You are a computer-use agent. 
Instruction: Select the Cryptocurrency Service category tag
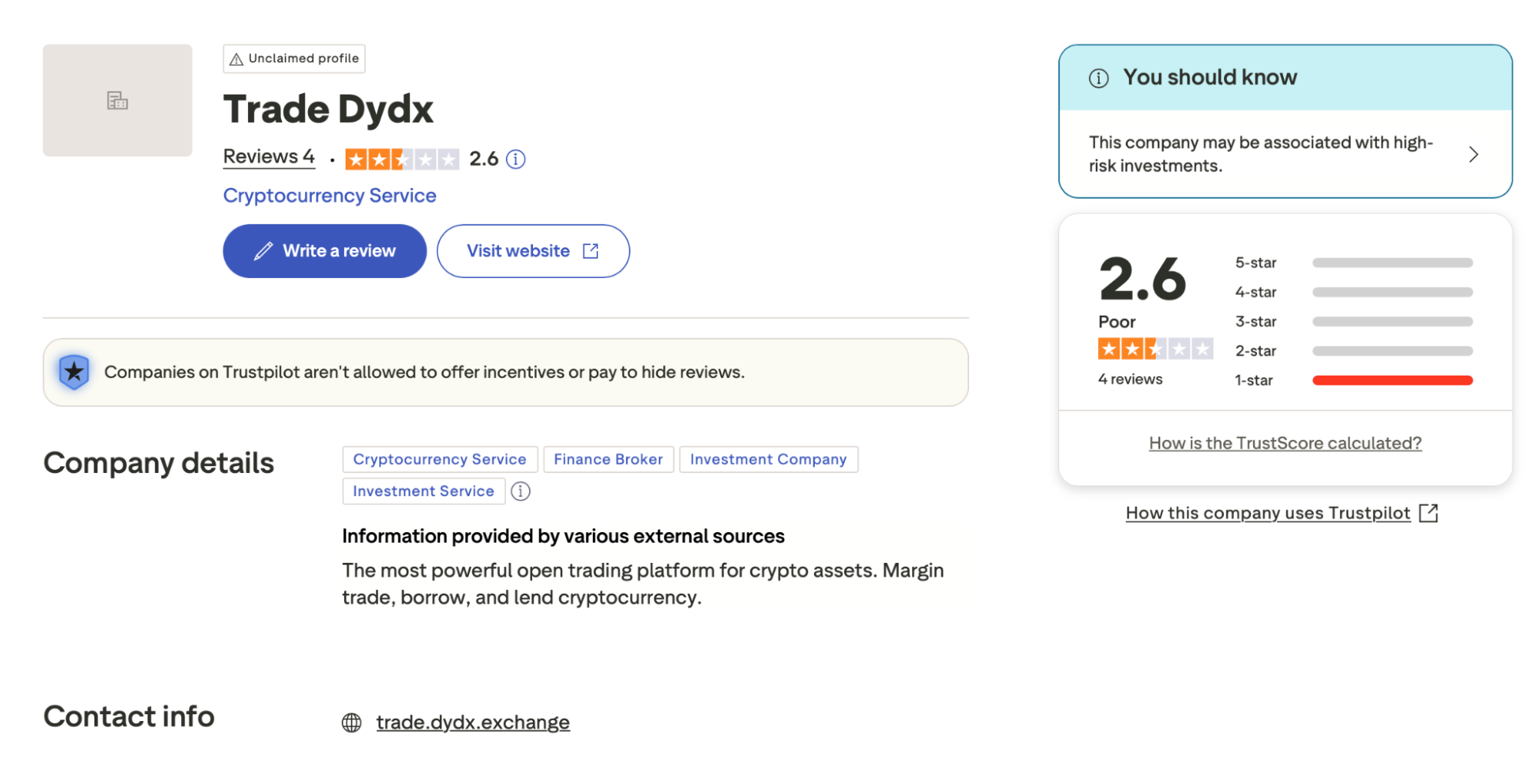pyautogui.click(x=439, y=459)
